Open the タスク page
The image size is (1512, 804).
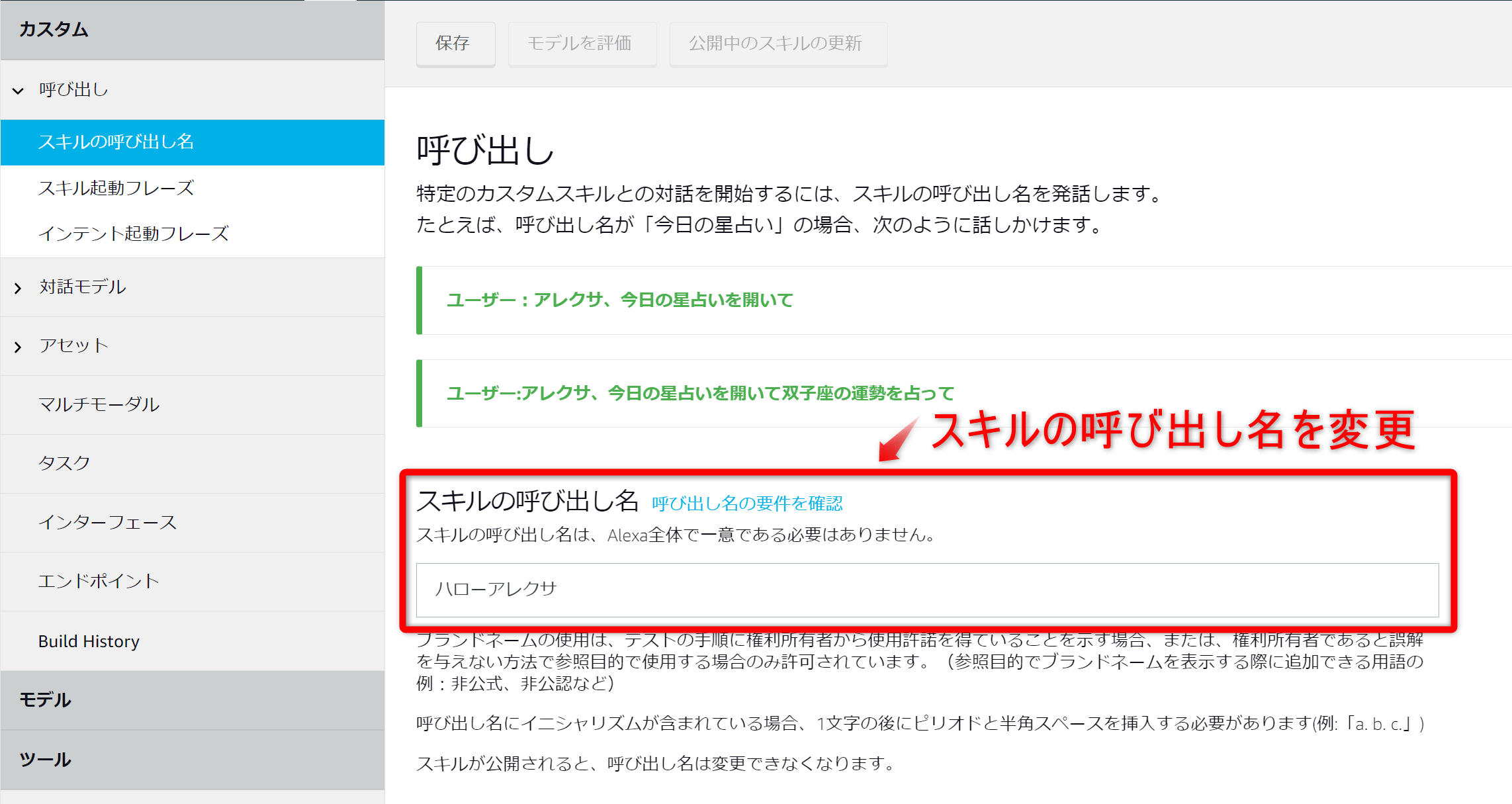(64, 463)
